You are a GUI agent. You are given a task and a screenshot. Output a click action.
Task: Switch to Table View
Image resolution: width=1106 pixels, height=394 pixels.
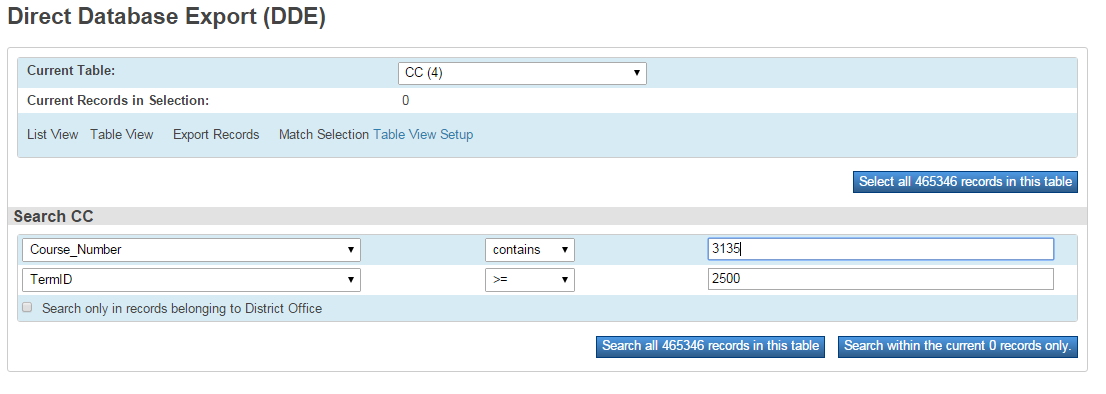pyautogui.click(x=121, y=135)
